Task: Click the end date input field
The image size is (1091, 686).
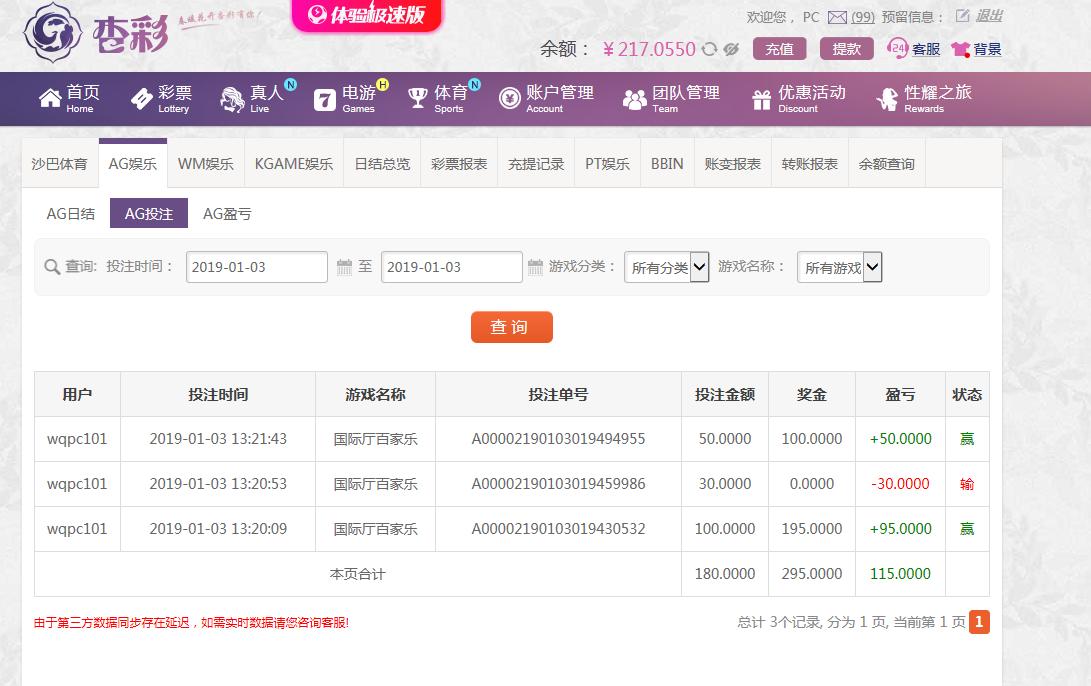Action: [x=452, y=266]
